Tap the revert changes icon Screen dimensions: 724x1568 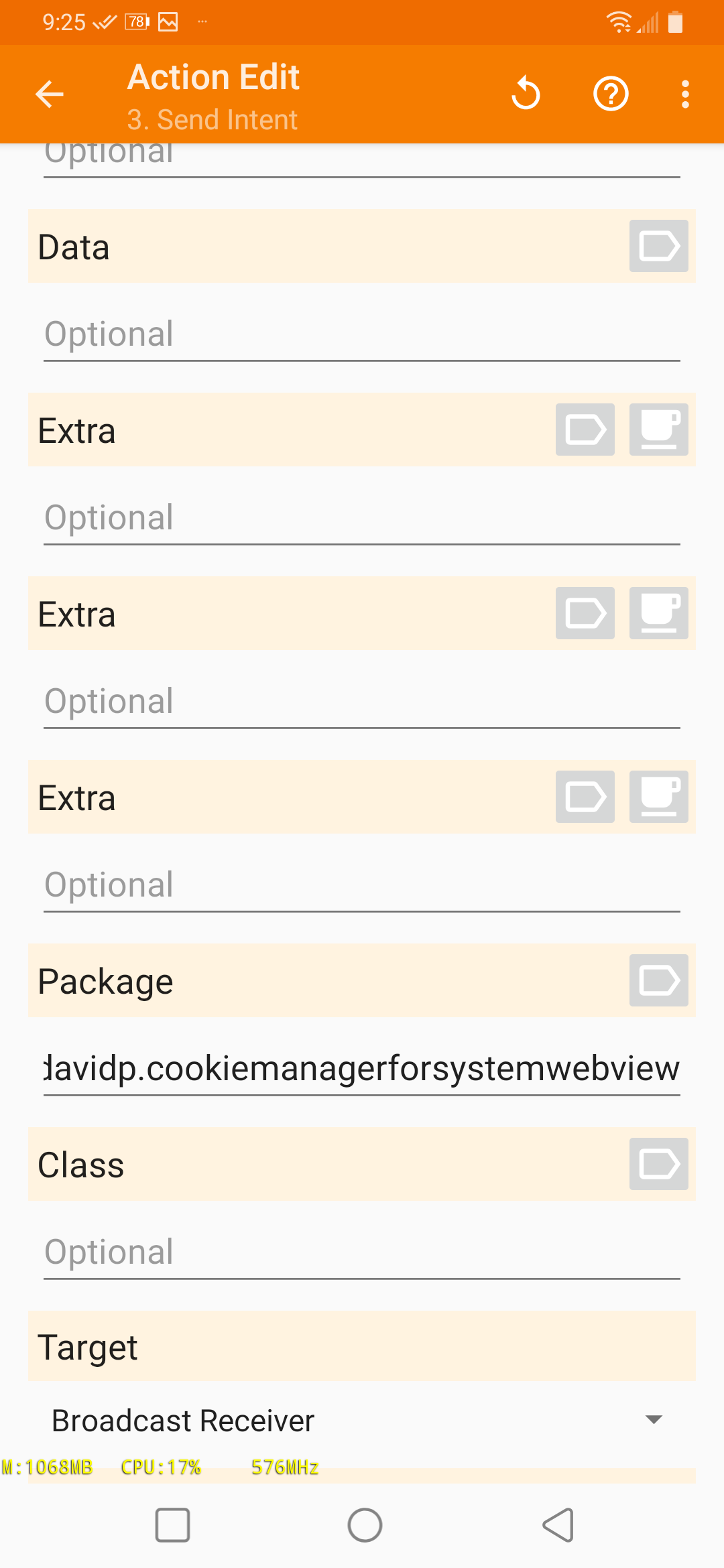click(526, 93)
